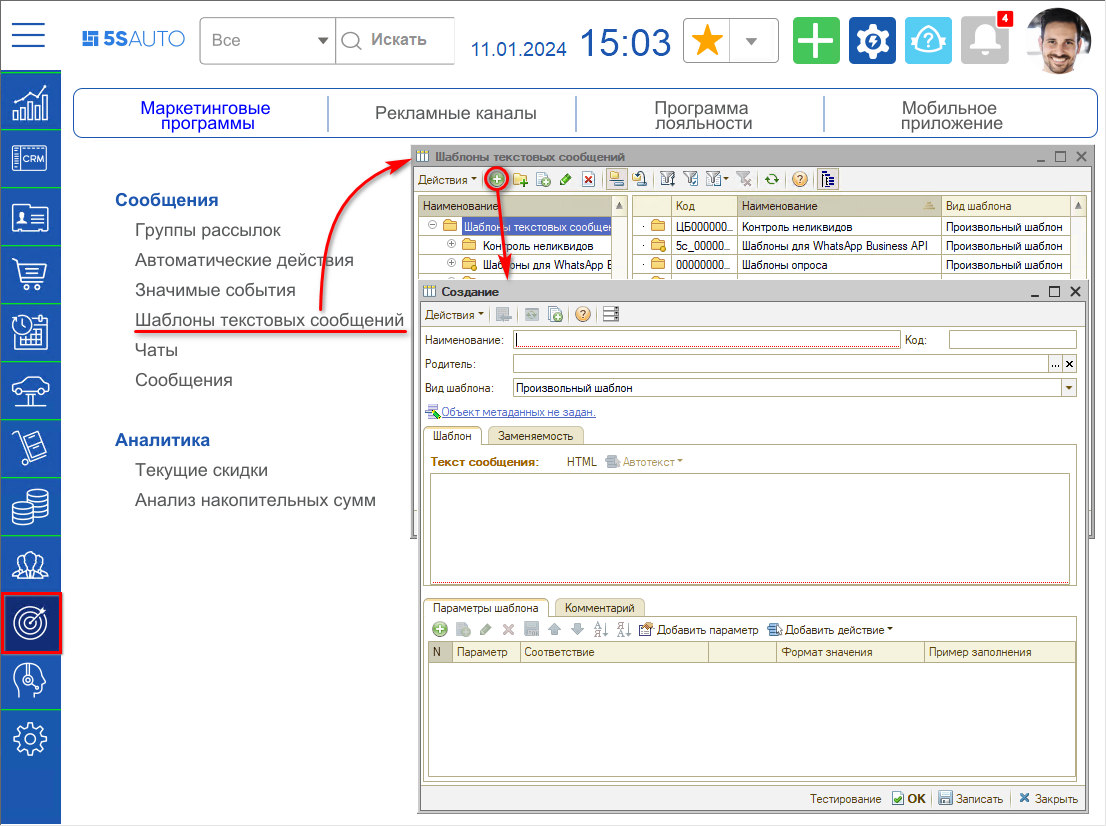The image size is (1106, 826).
Task: Open the warehouse hand truck sidebar section
Action: 30,449
